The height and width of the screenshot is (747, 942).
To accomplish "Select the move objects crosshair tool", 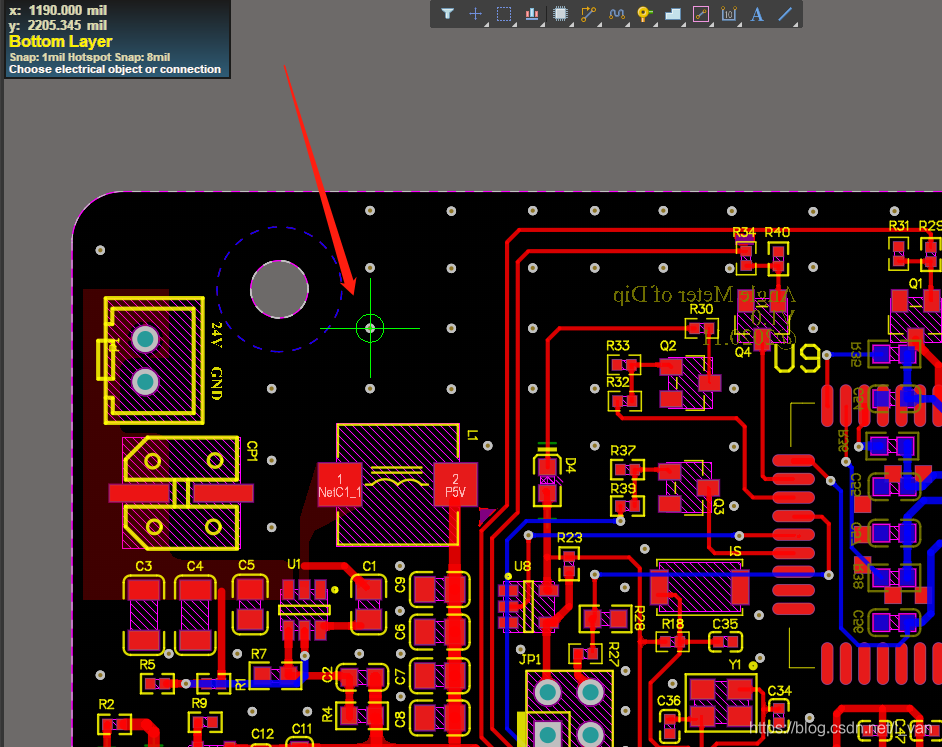I will [x=475, y=14].
